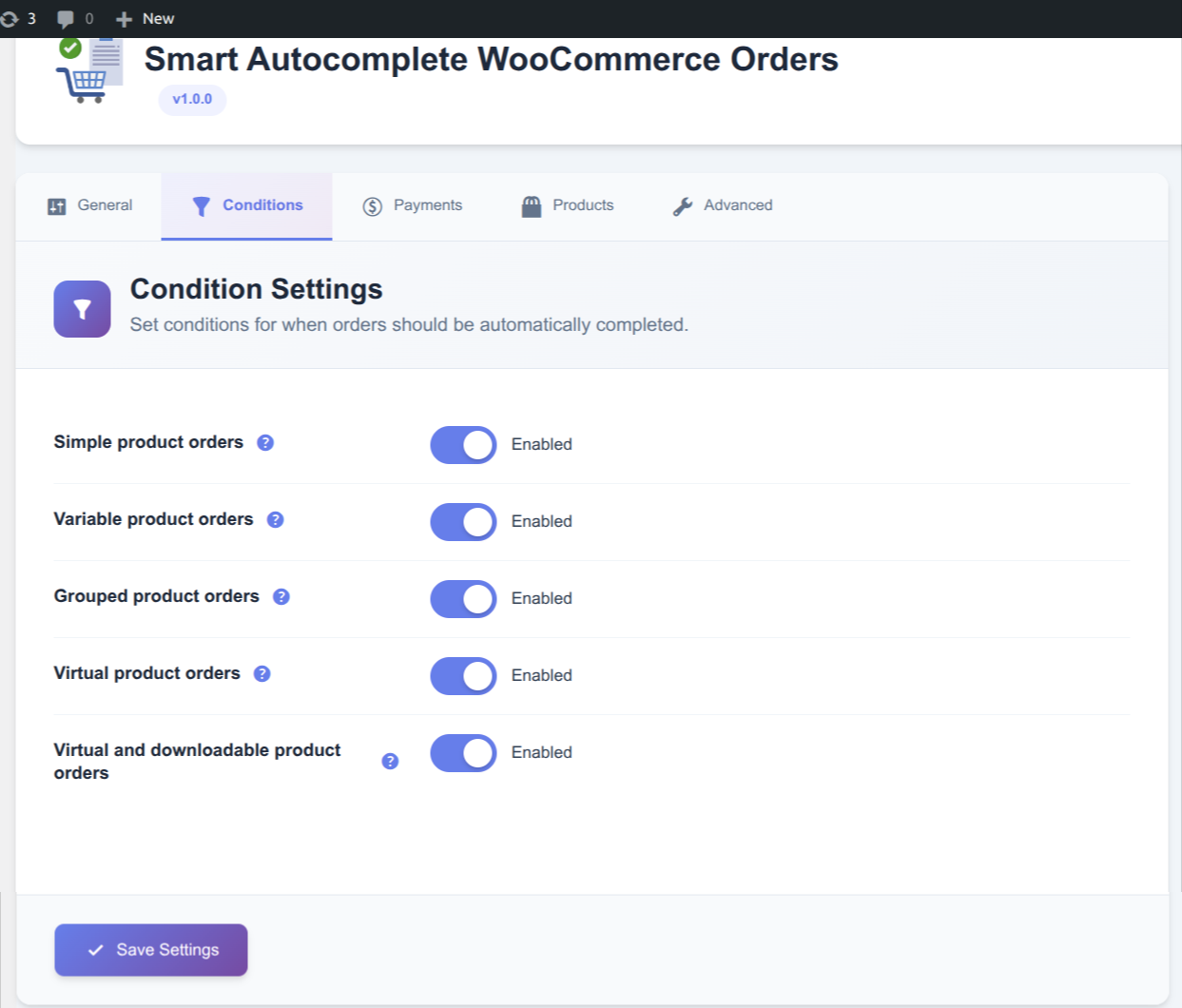Go to the Products tab
The width and height of the screenshot is (1182, 1008).
click(x=568, y=206)
